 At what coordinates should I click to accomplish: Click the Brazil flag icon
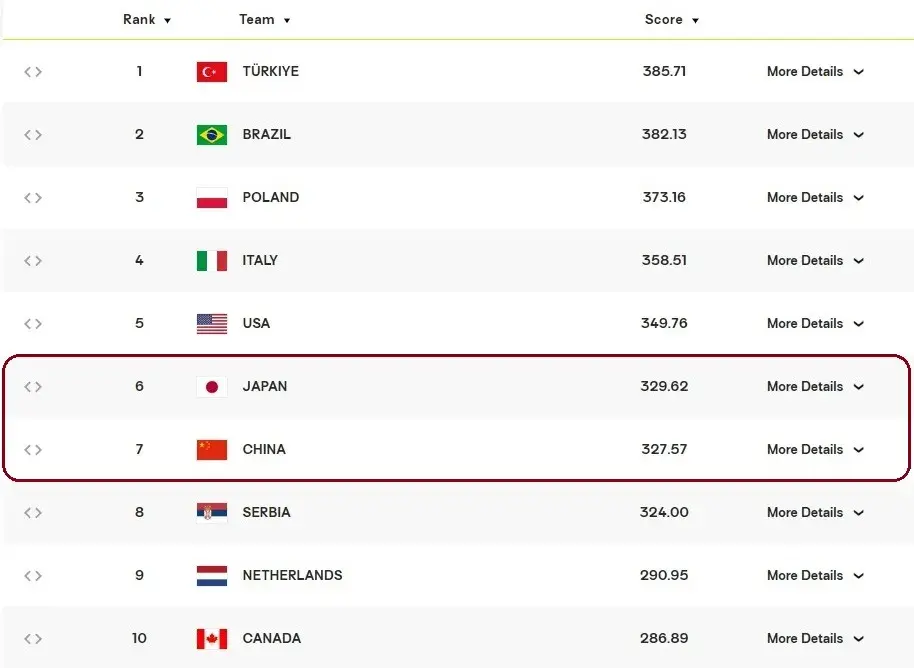[x=212, y=135]
